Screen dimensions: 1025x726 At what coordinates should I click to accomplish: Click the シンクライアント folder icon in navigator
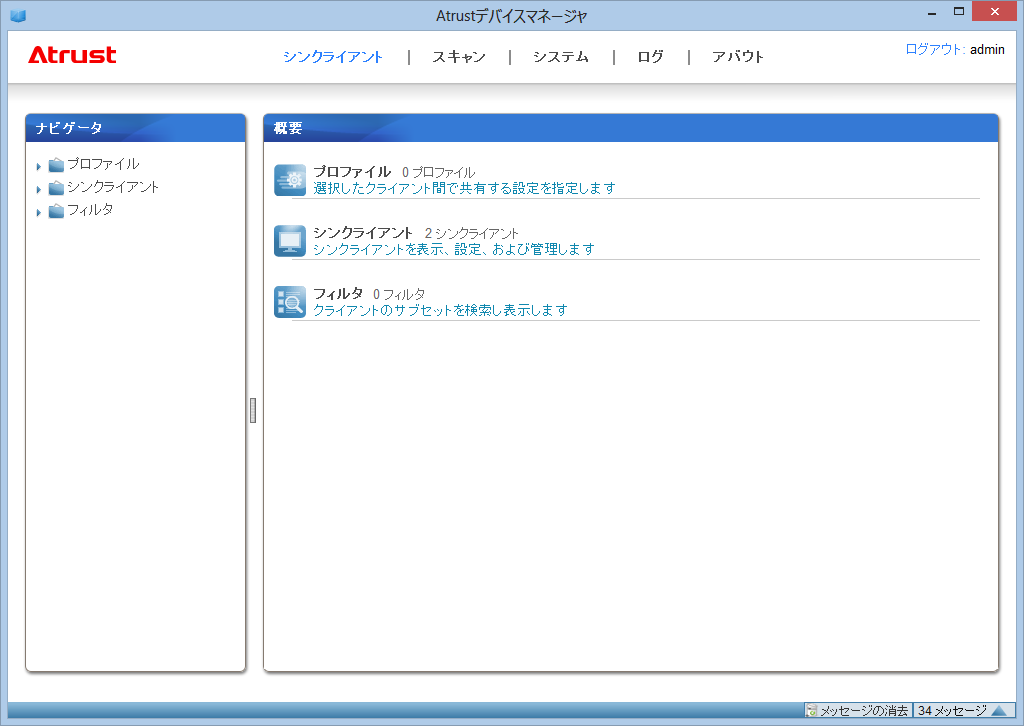tap(56, 188)
